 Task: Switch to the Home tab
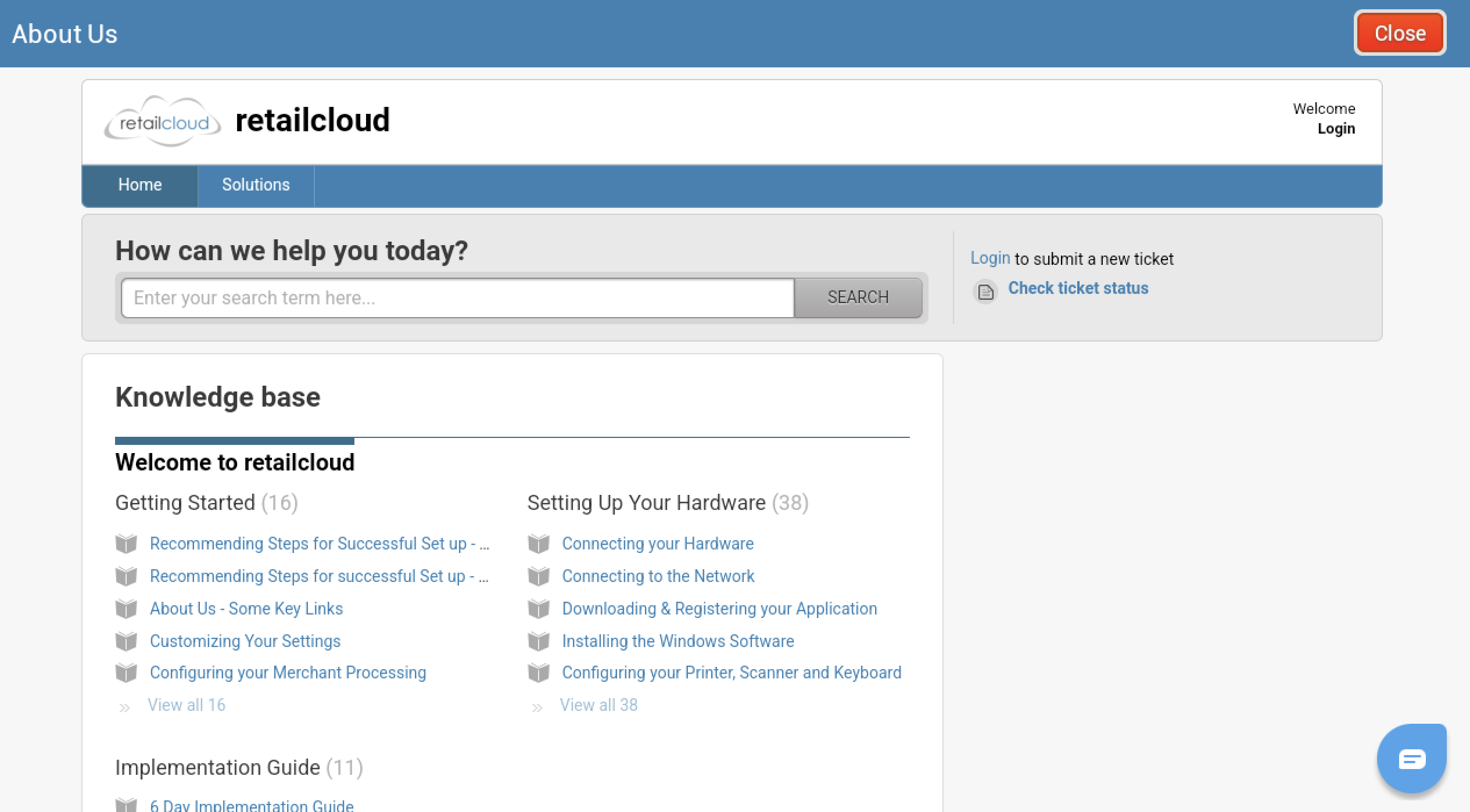(140, 185)
